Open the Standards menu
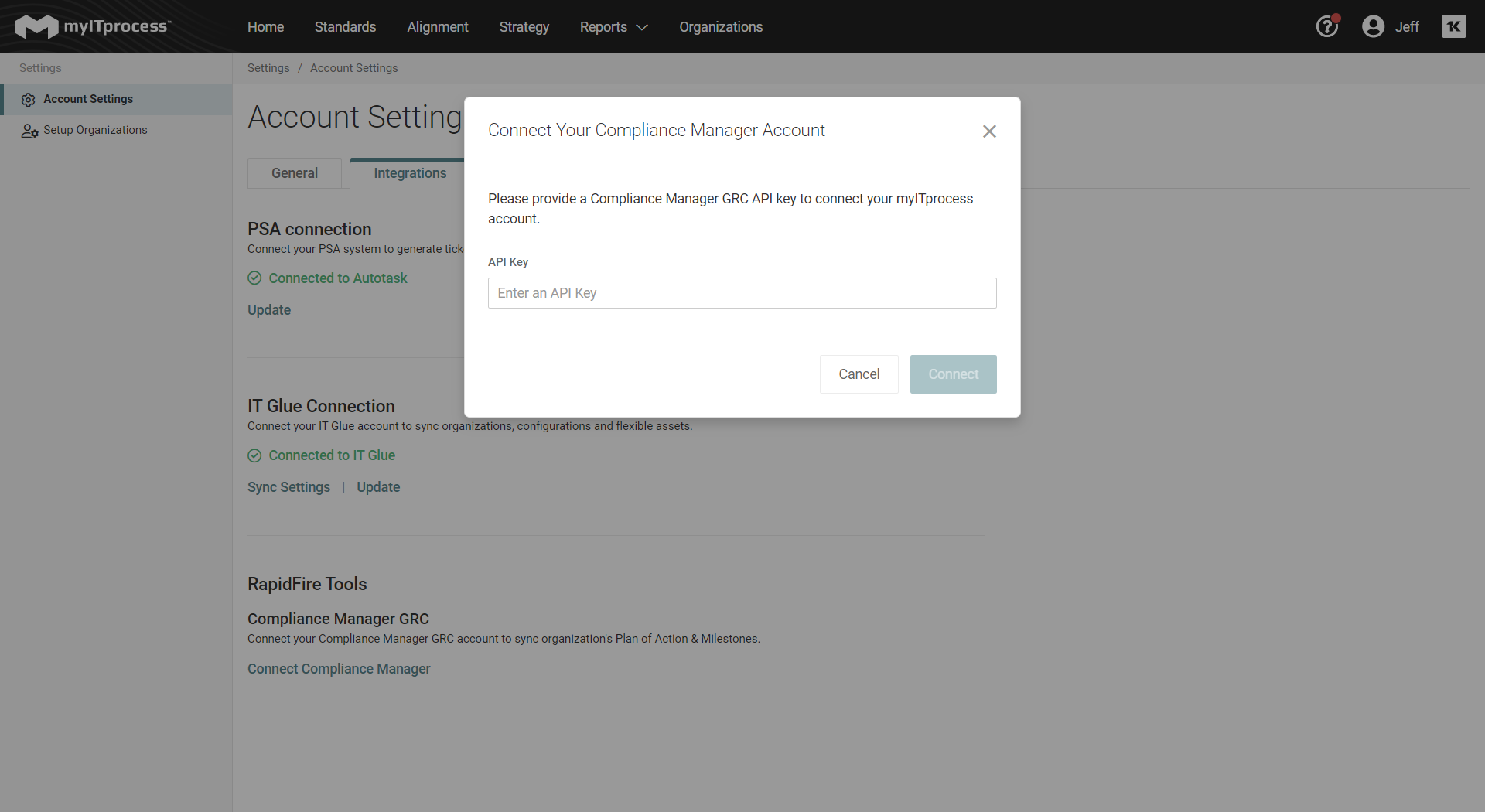Image resolution: width=1485 pixels, height=812 pixels. (345, 27)
